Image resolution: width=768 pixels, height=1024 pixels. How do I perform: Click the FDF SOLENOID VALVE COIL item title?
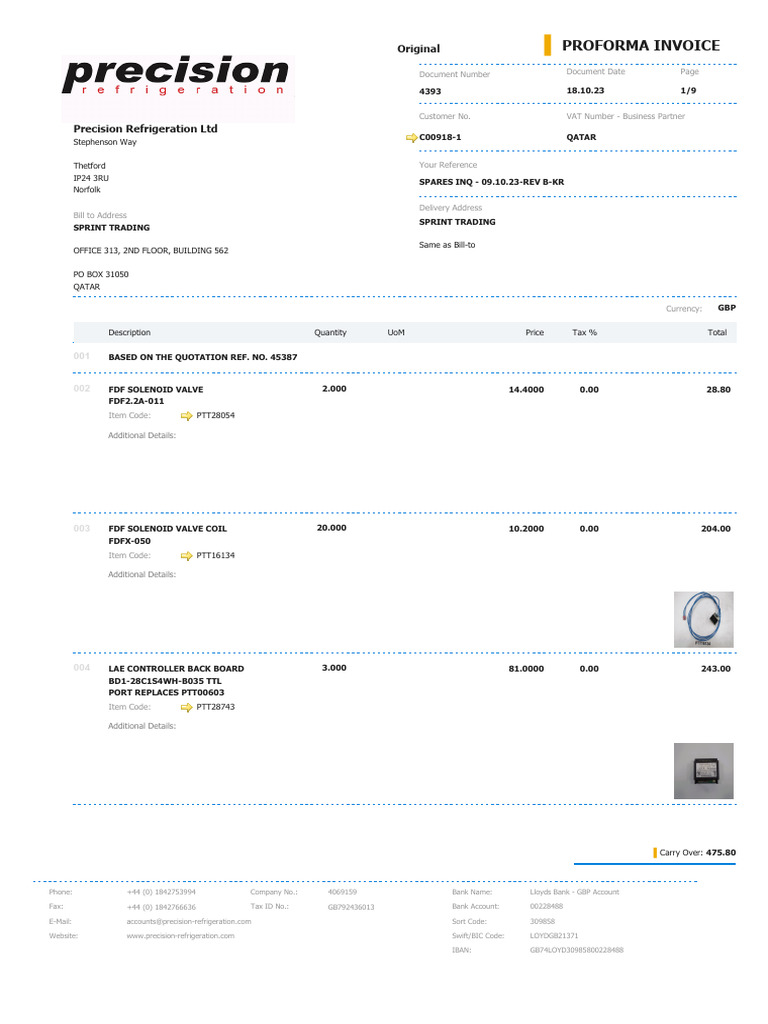point(167,528)
